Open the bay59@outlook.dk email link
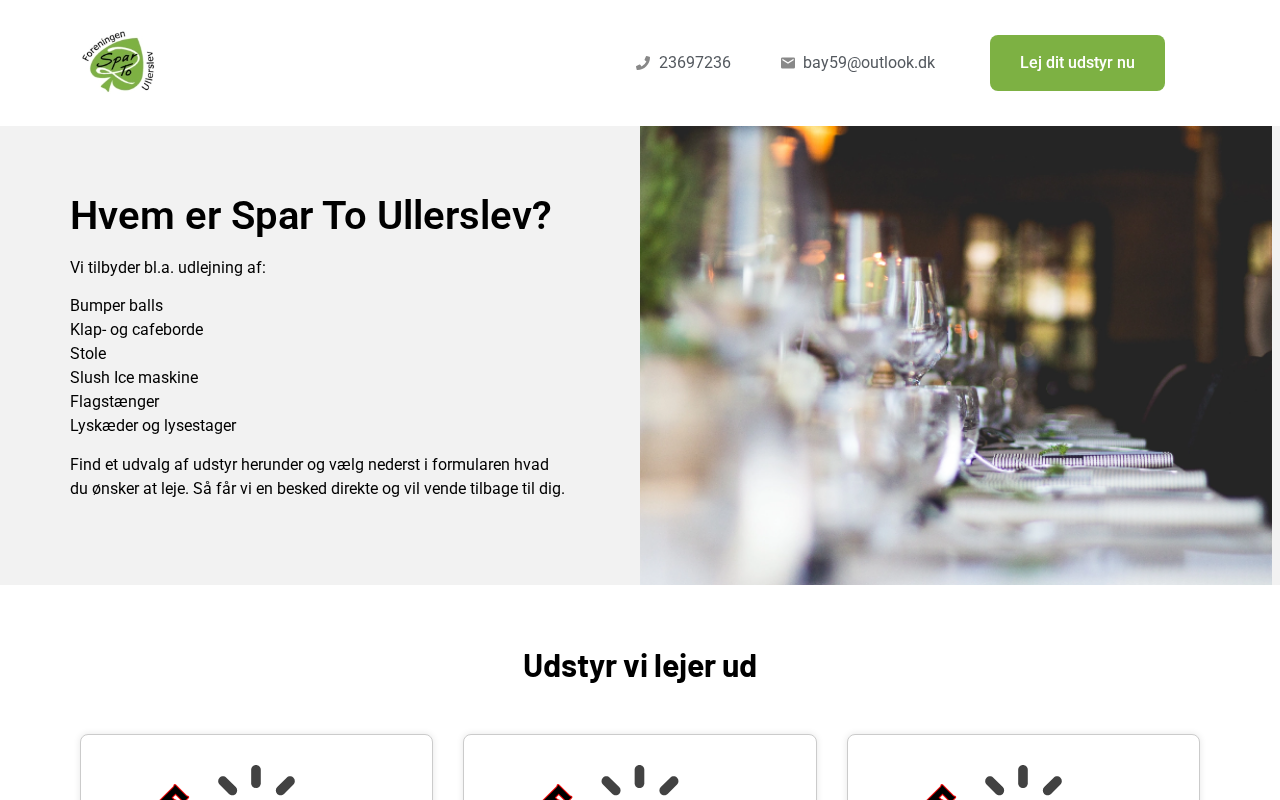This screenshot has height=800, width=1280. (869, 63)
